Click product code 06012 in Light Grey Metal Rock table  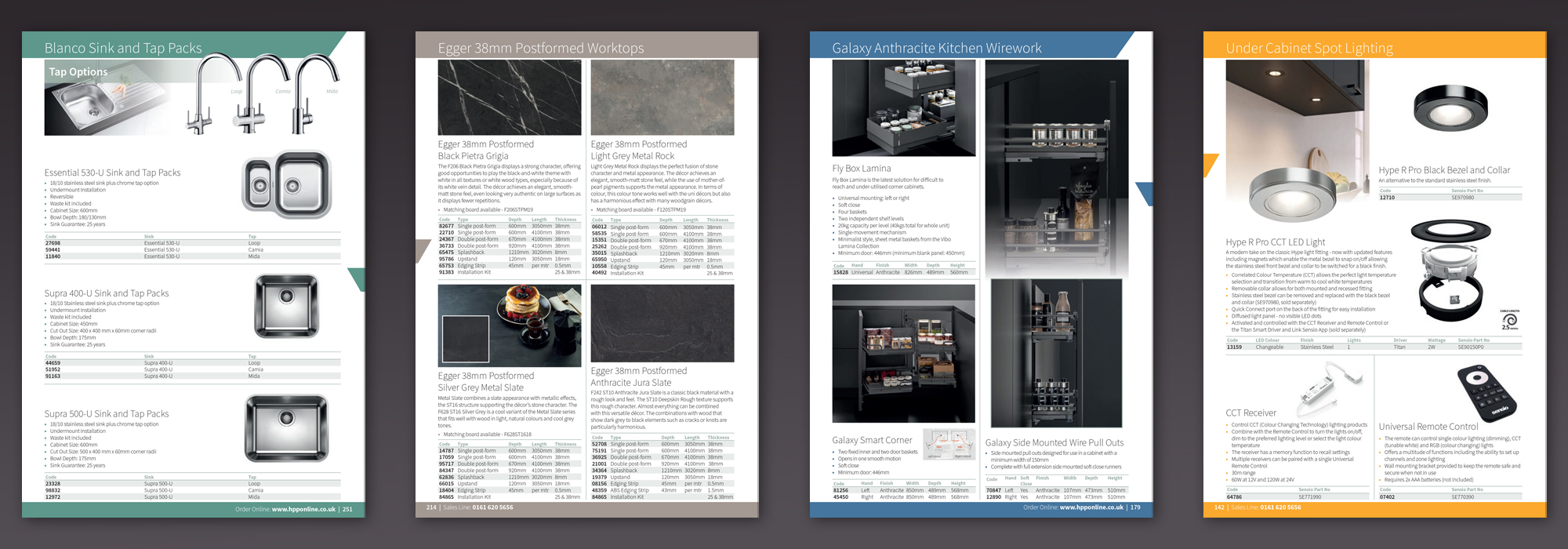(x=599, y=227)
